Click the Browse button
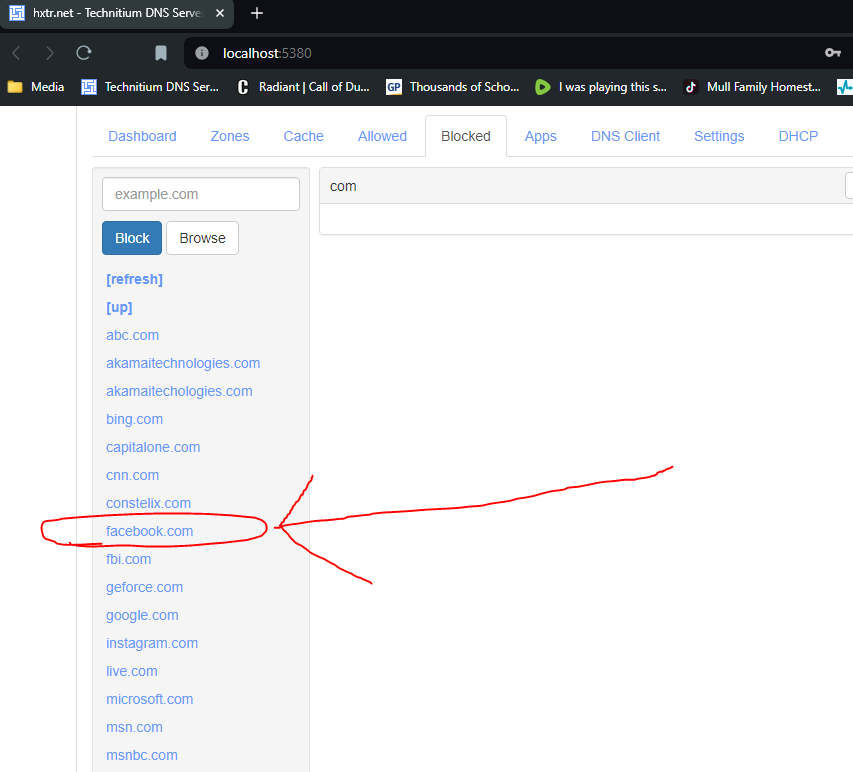The image size is (853, 772). [202, 238]
